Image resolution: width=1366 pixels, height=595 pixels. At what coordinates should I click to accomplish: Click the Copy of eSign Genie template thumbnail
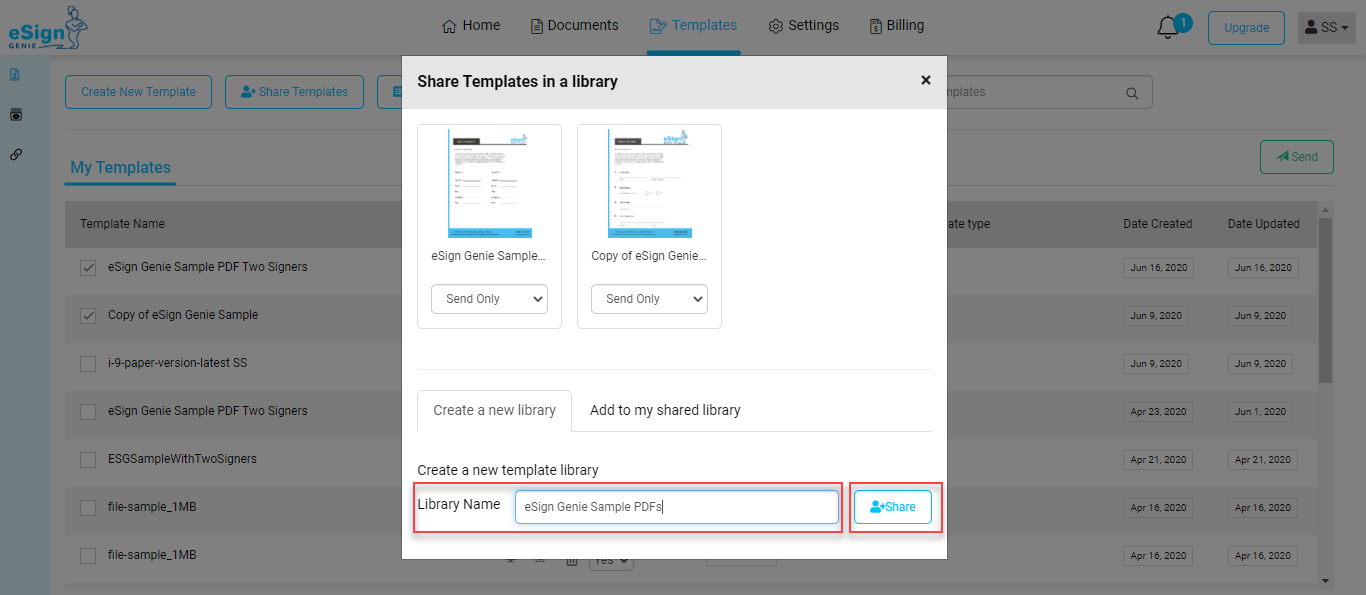pos(649,183)
